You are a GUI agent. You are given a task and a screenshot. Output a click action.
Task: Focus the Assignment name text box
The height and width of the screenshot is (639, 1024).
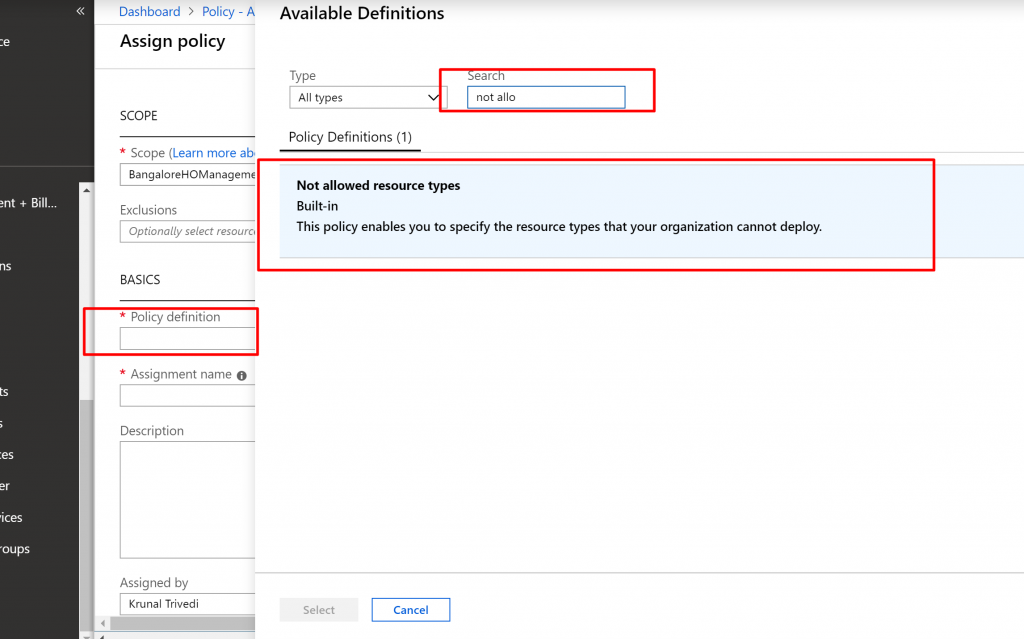[187, 396]
